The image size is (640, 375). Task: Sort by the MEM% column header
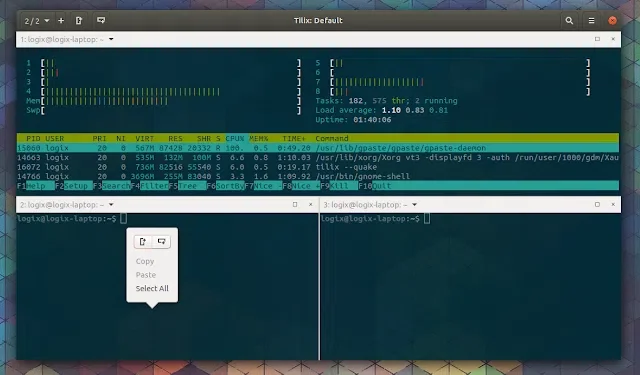259,138
